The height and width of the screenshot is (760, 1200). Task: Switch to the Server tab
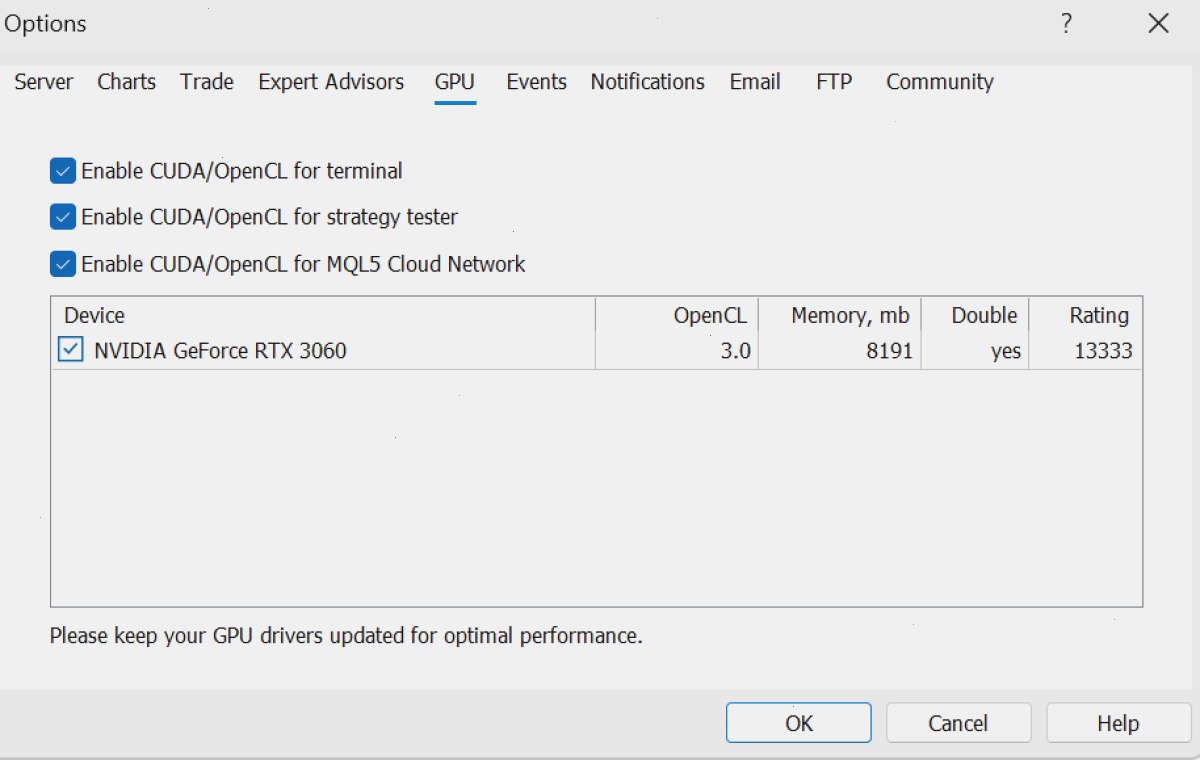[x=43, y=82]
